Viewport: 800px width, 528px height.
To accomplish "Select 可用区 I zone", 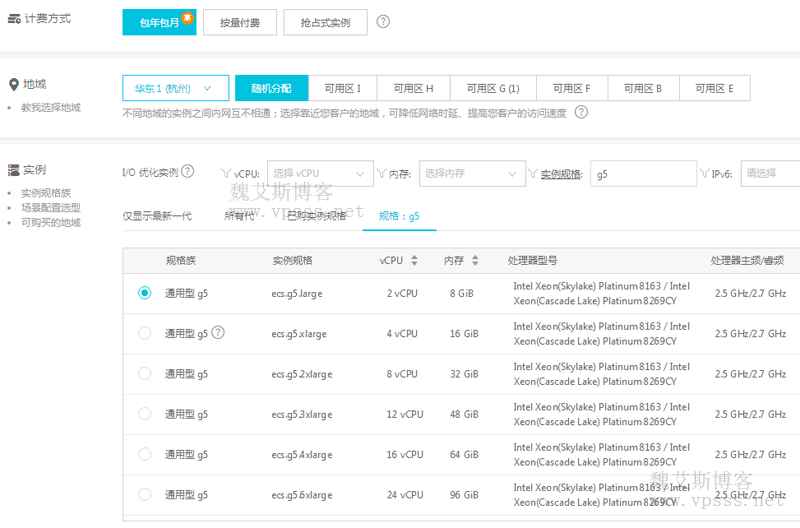I will pos(342,88).
